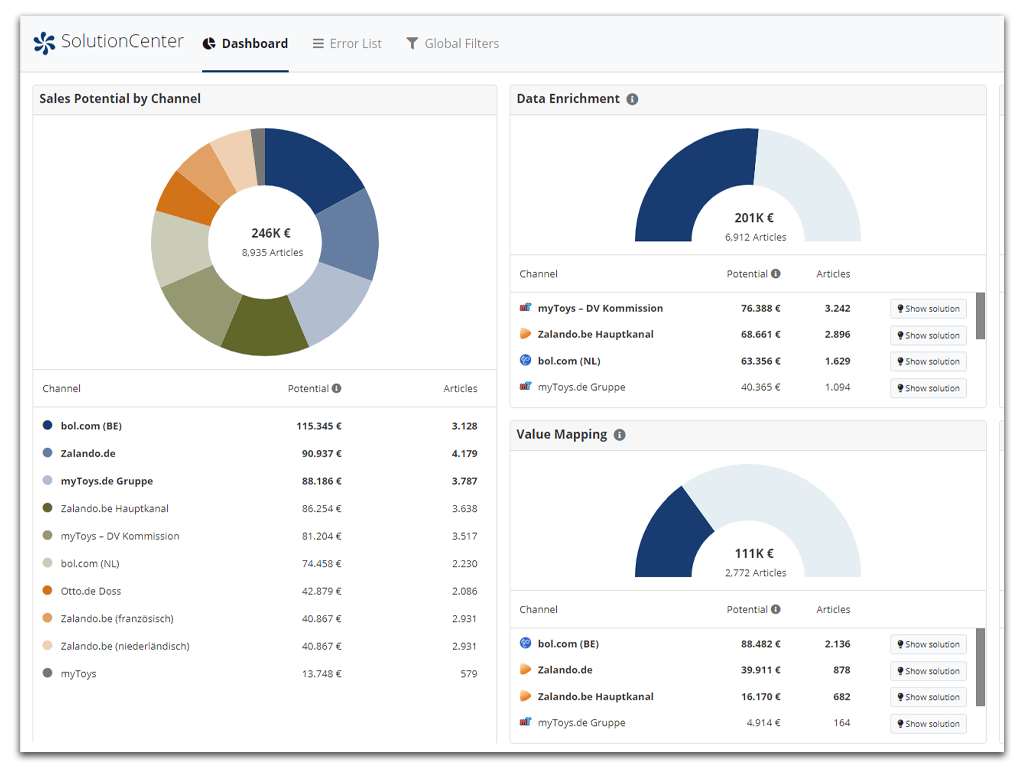Image resolution: width=1024 pixels, height=768 pixels.
Task: Click the myToys.de Gruppe channel icon in Data Enrichment
Action: coord(525,387)
